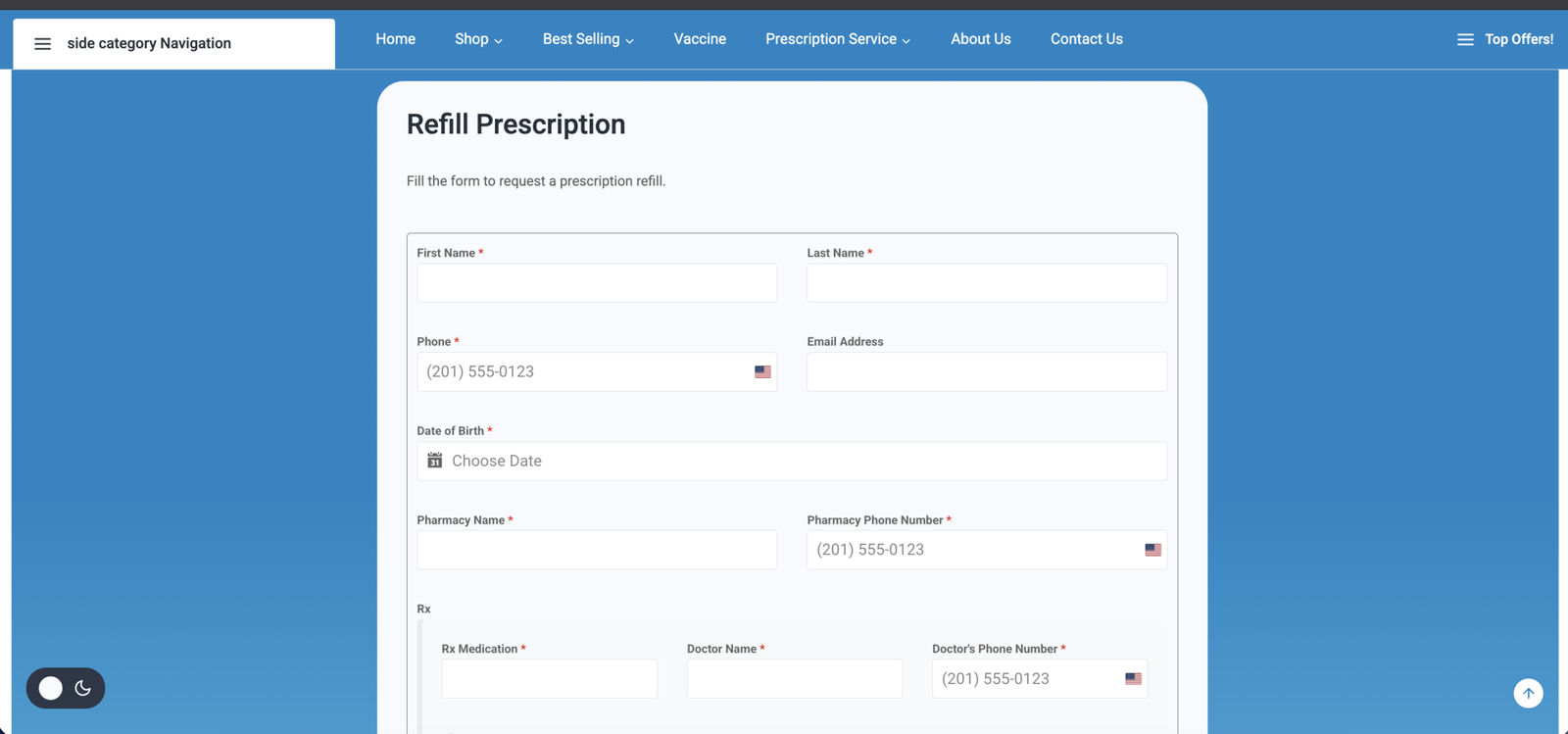This screenshot has width=1568, height=734.
Task: Toggle the light/dark theme switch knob
Action: (x=51, y=688)
